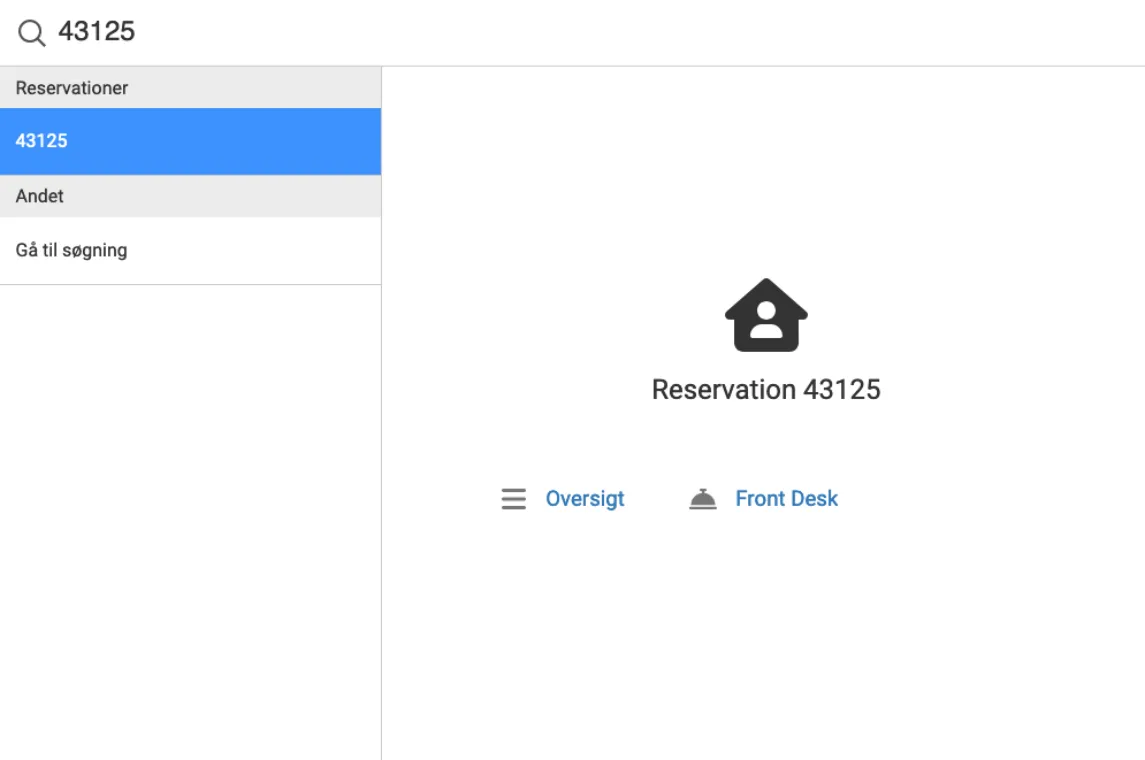This screenshot has height=760, width=1145.
Task: Open the Oversigt link
Action: pyautogui.click(x=585, y=498)
